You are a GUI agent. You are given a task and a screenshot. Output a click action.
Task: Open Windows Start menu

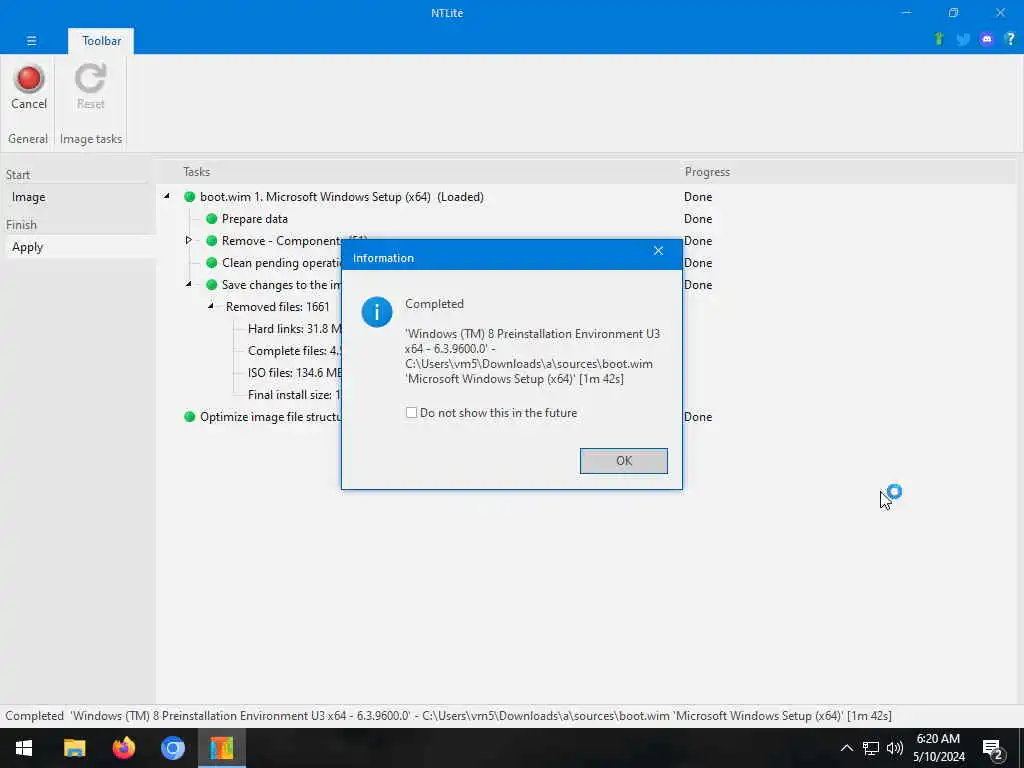(24, 748)
